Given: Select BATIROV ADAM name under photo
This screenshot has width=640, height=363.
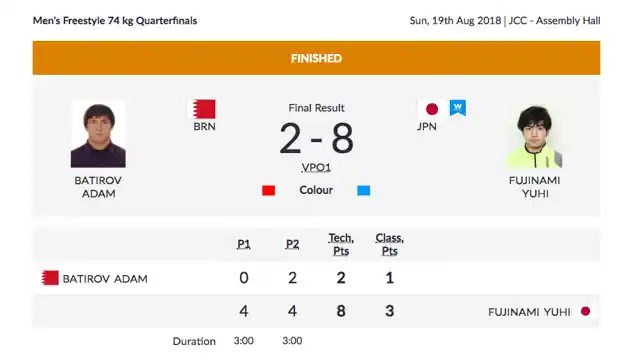Looking at the screenshot, I should (x=98, y=187).
